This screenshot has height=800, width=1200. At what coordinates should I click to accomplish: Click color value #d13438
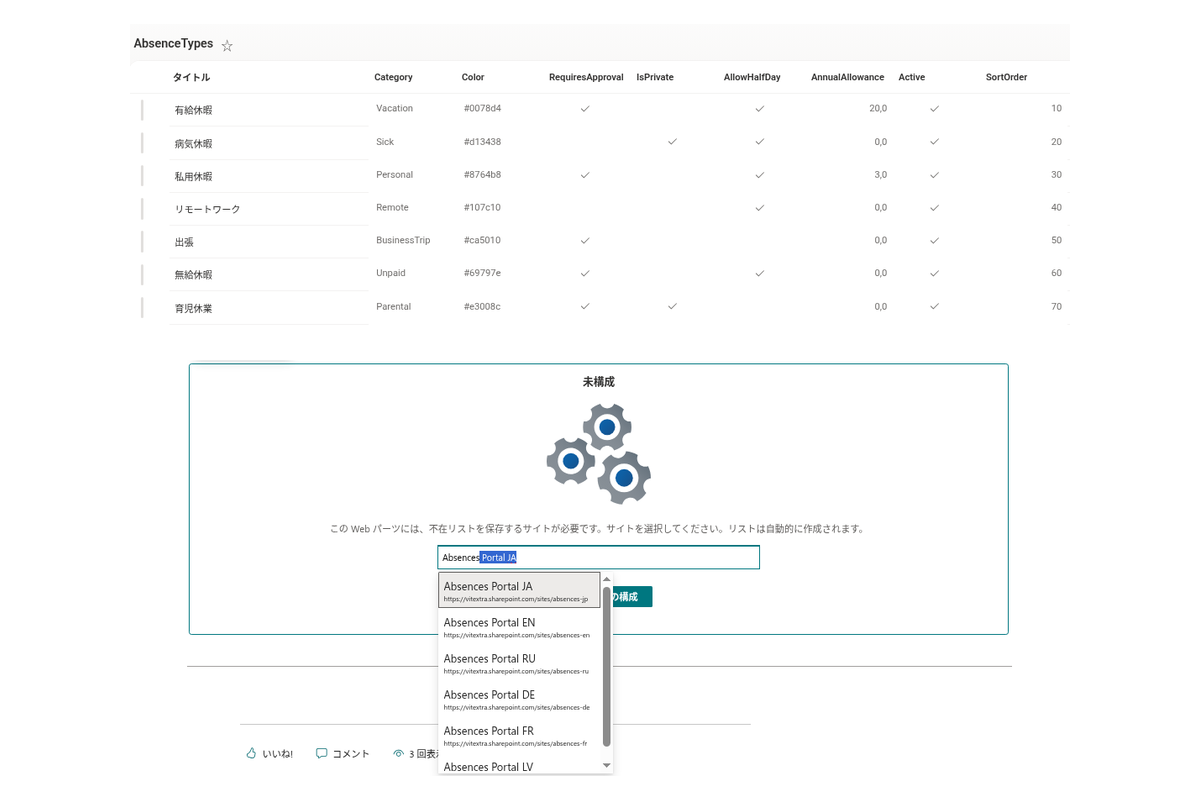482,142
